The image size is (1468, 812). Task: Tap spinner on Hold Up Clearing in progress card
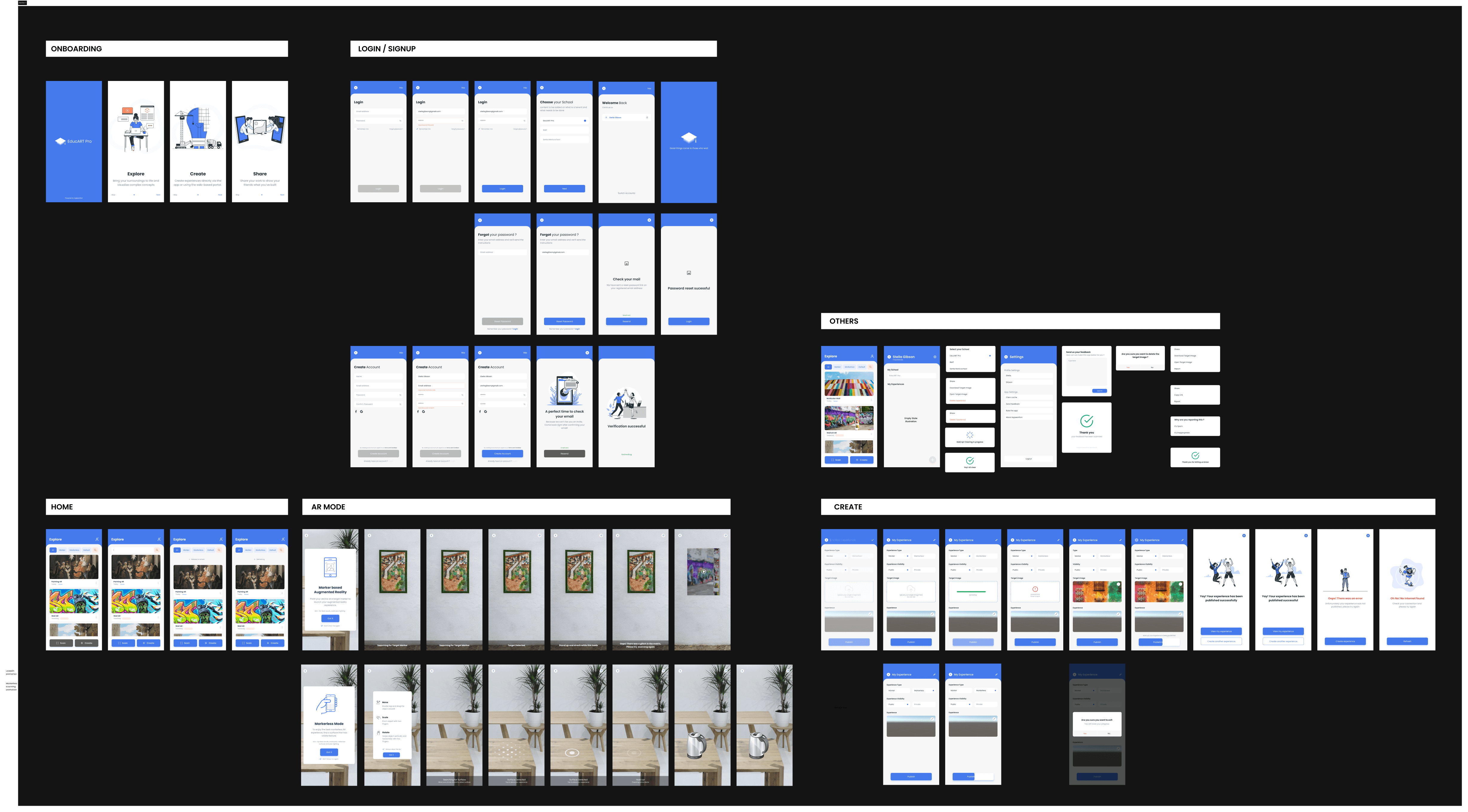(x=969, y=435)
